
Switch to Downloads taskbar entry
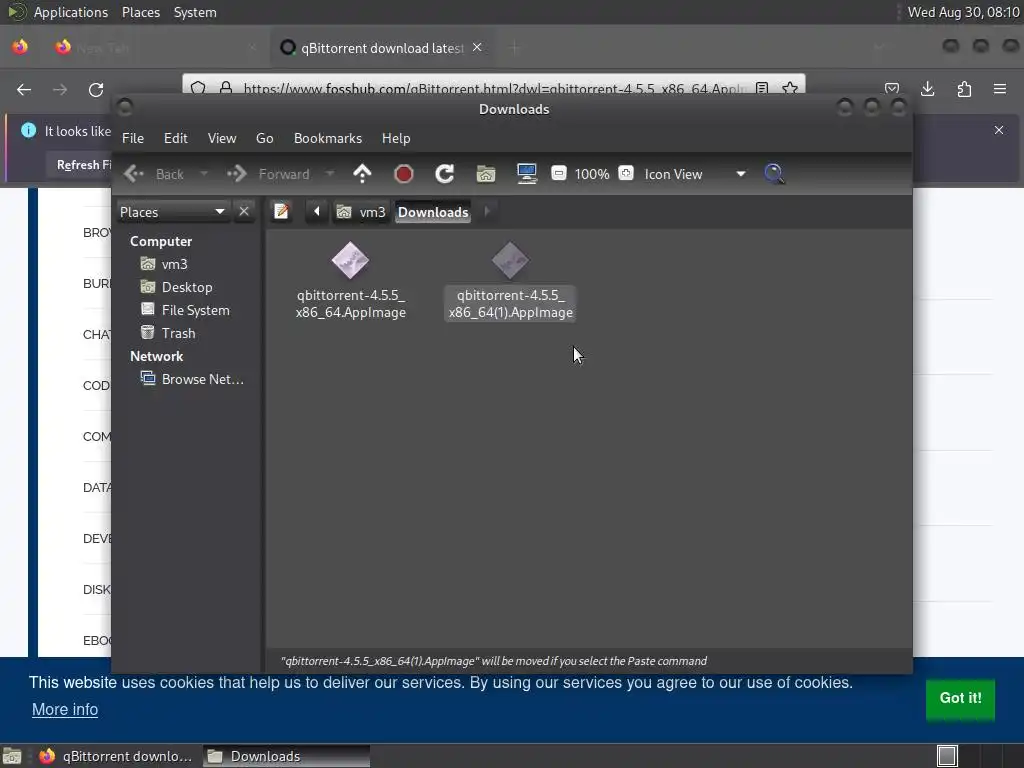click(x=286, y=756)
